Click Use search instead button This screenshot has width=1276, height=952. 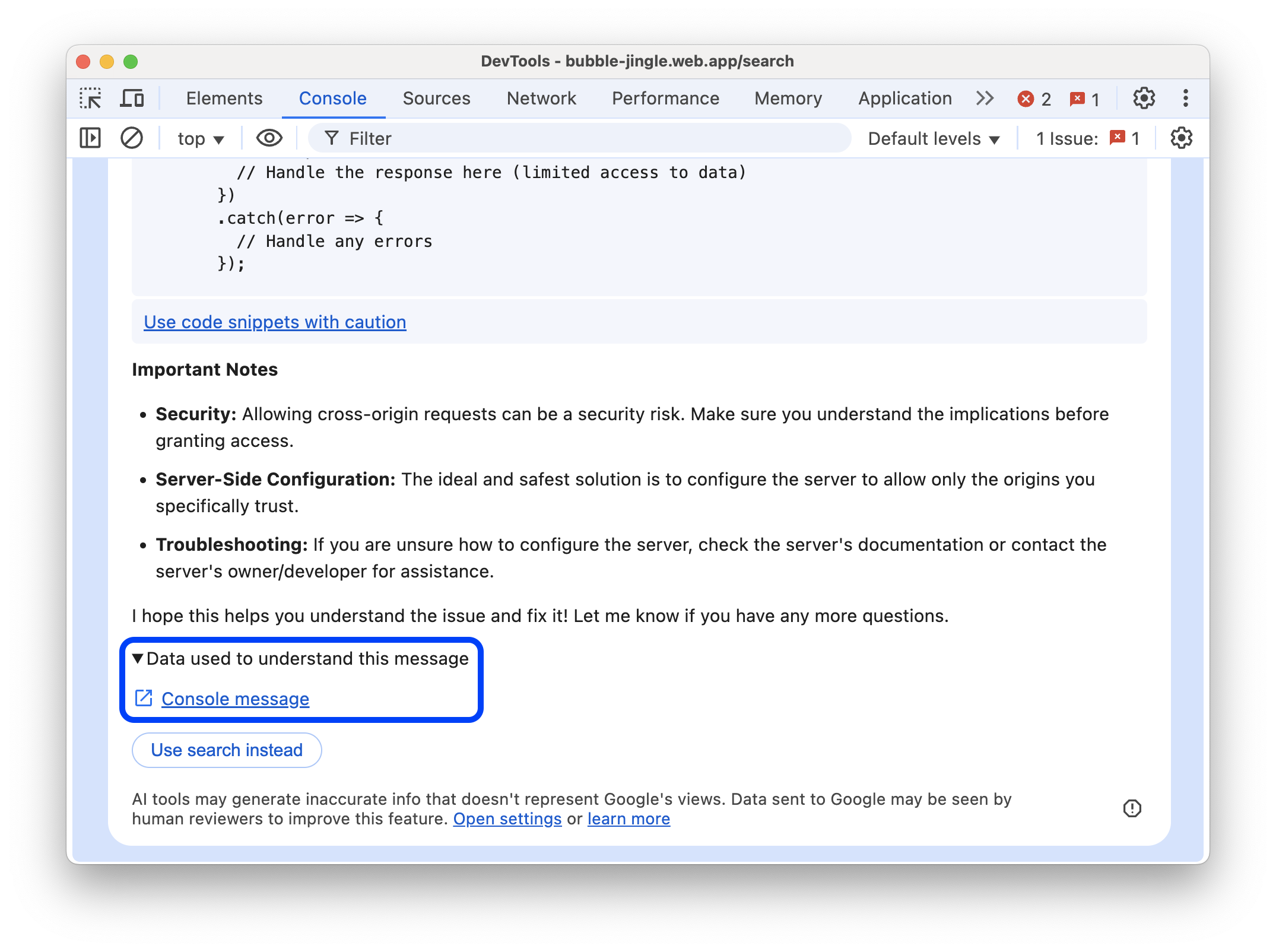227,749
